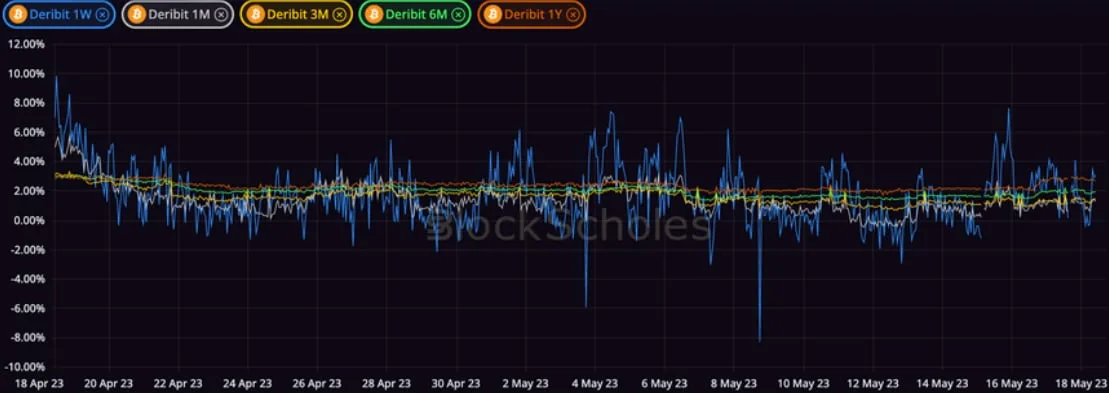Screen dimensions: 1109x393
Task: Click the 4 May 23 date label
Action: pos(596,384)
